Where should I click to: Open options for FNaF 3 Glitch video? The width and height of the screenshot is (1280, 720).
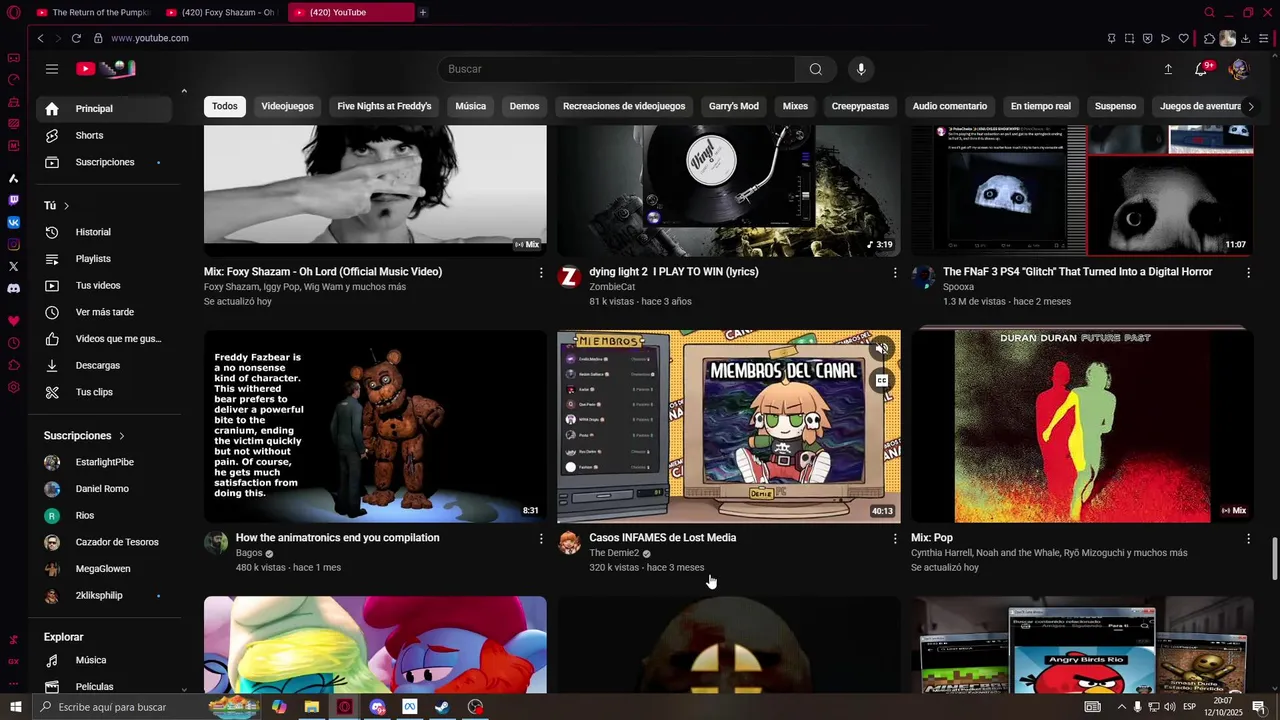[x=1248, y=272]
